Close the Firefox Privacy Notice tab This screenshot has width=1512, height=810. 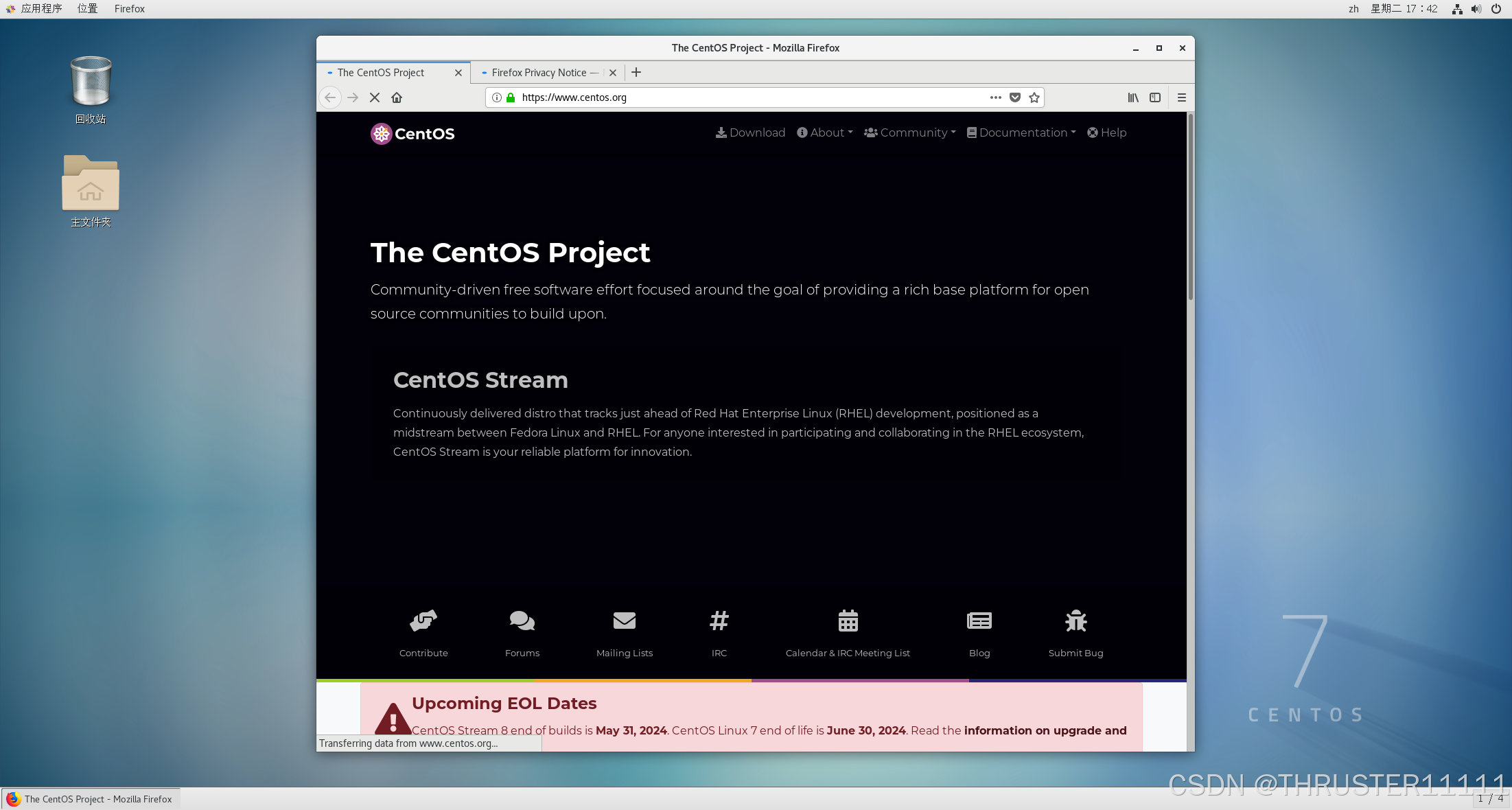click(613, 73)
